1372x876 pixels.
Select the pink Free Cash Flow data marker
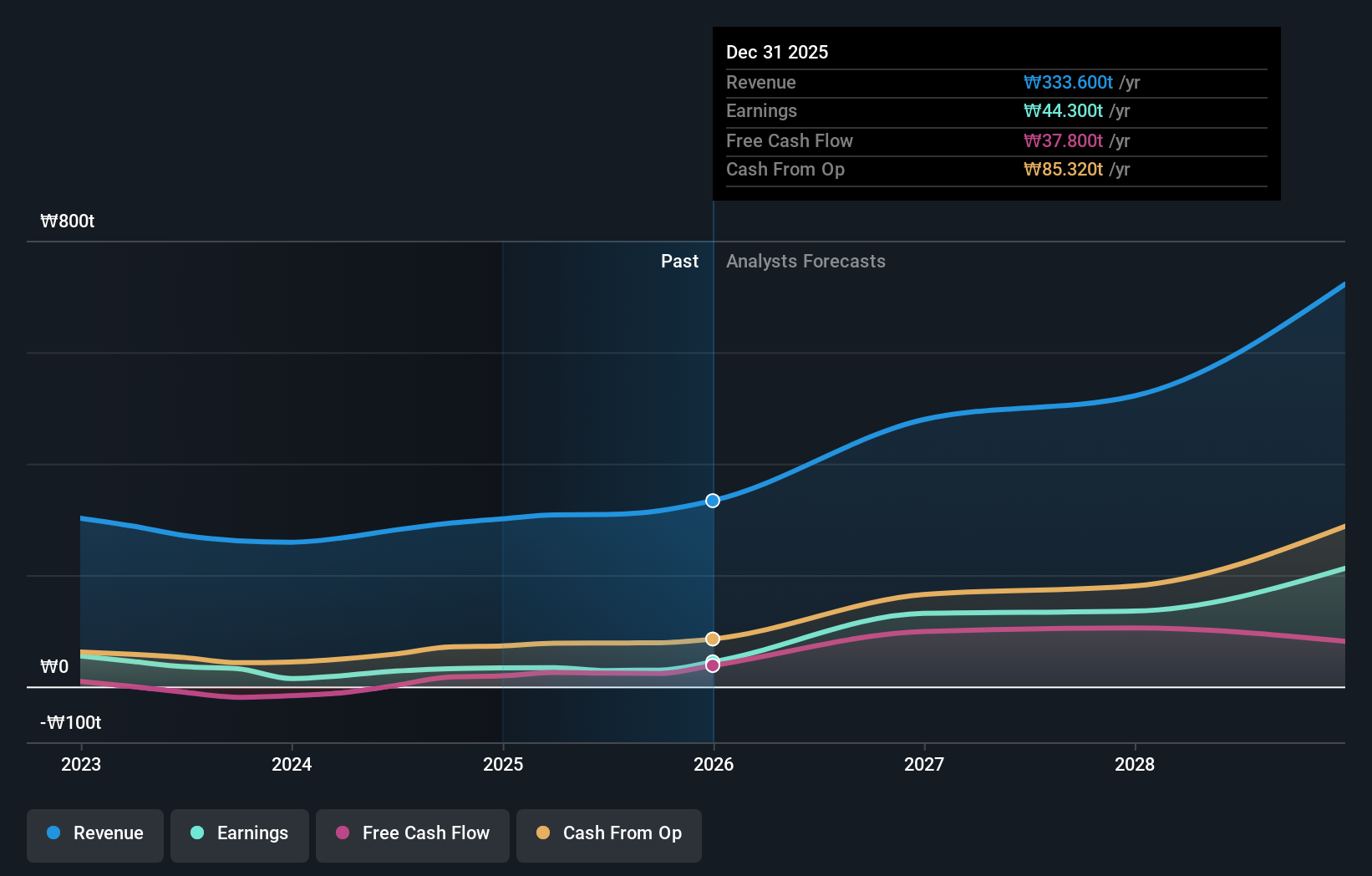pyautogui.click(x=713, y=666)
